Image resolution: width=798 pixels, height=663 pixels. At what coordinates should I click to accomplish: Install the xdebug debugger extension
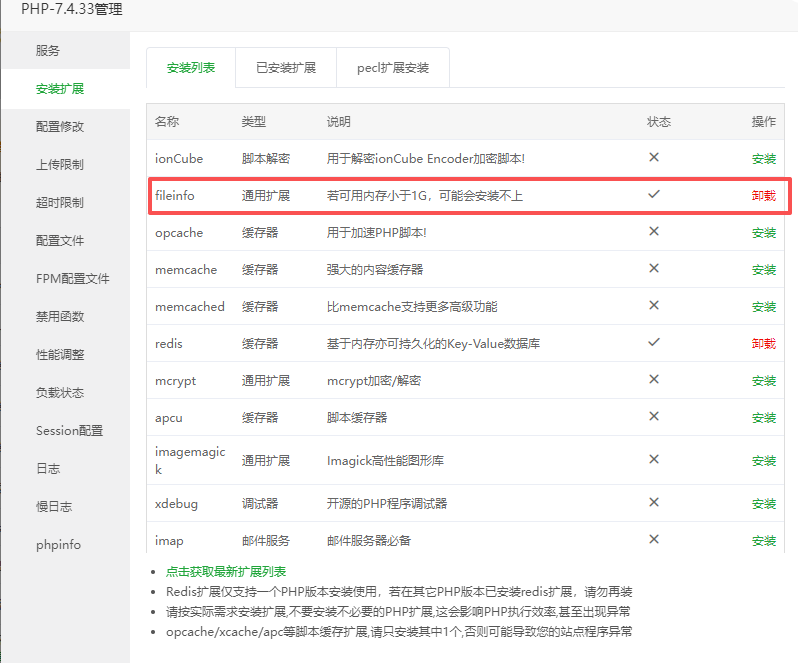763,504
